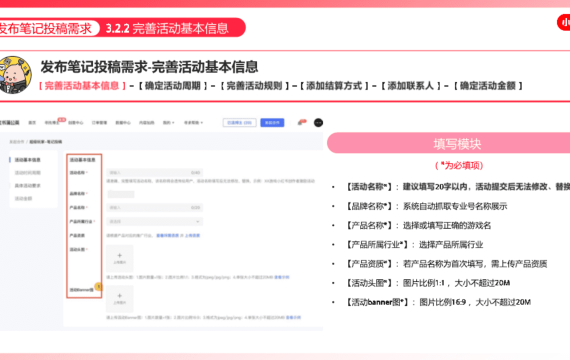
Task: Click 查看示例 link under 活动头图 upload hint
Action: (282, 277)
